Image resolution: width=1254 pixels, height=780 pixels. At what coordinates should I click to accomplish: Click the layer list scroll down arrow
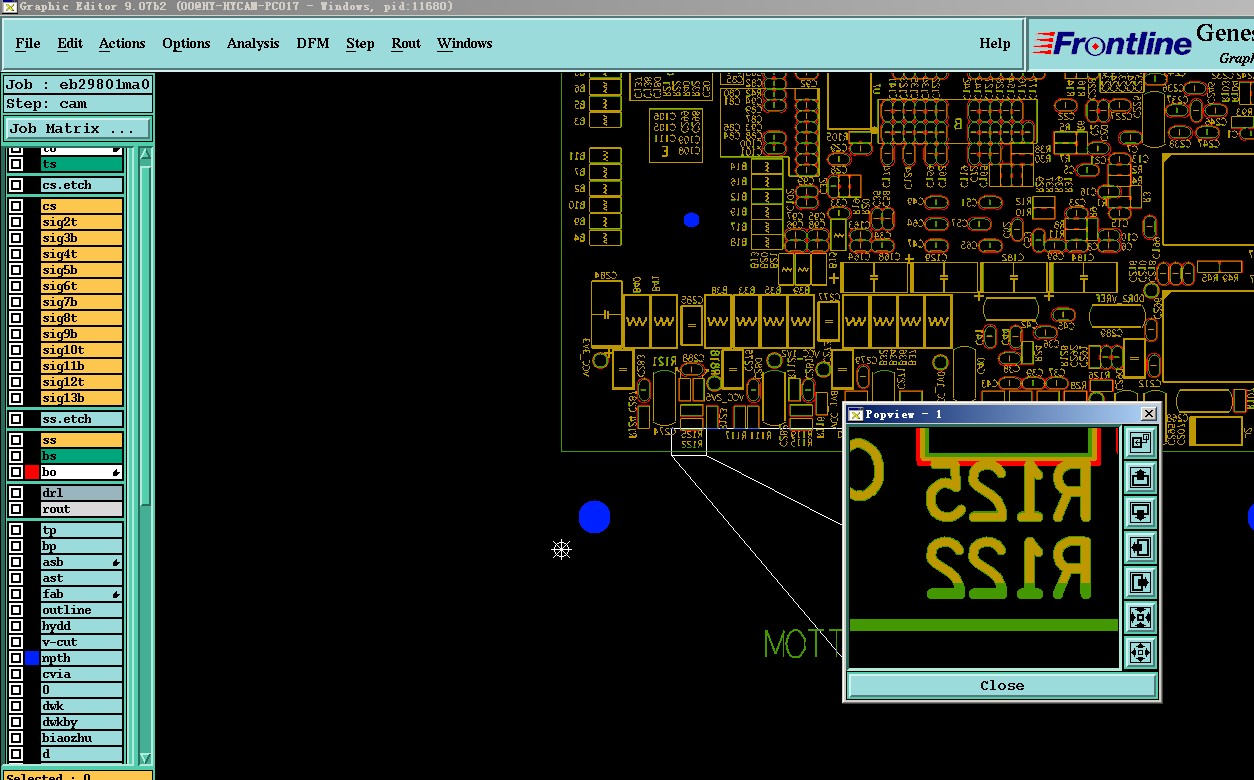(x=145, y=758)
